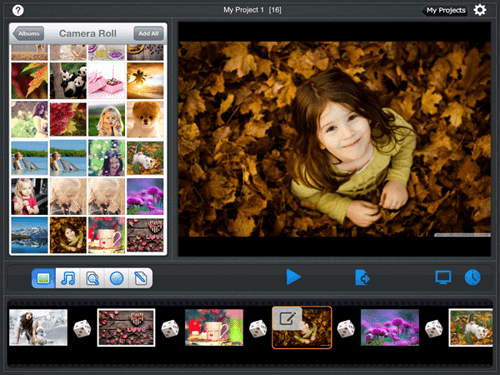Screen dimensions: 500x375
Task: Edit the selected autumn leaves slide
Action: pos(287,318)
